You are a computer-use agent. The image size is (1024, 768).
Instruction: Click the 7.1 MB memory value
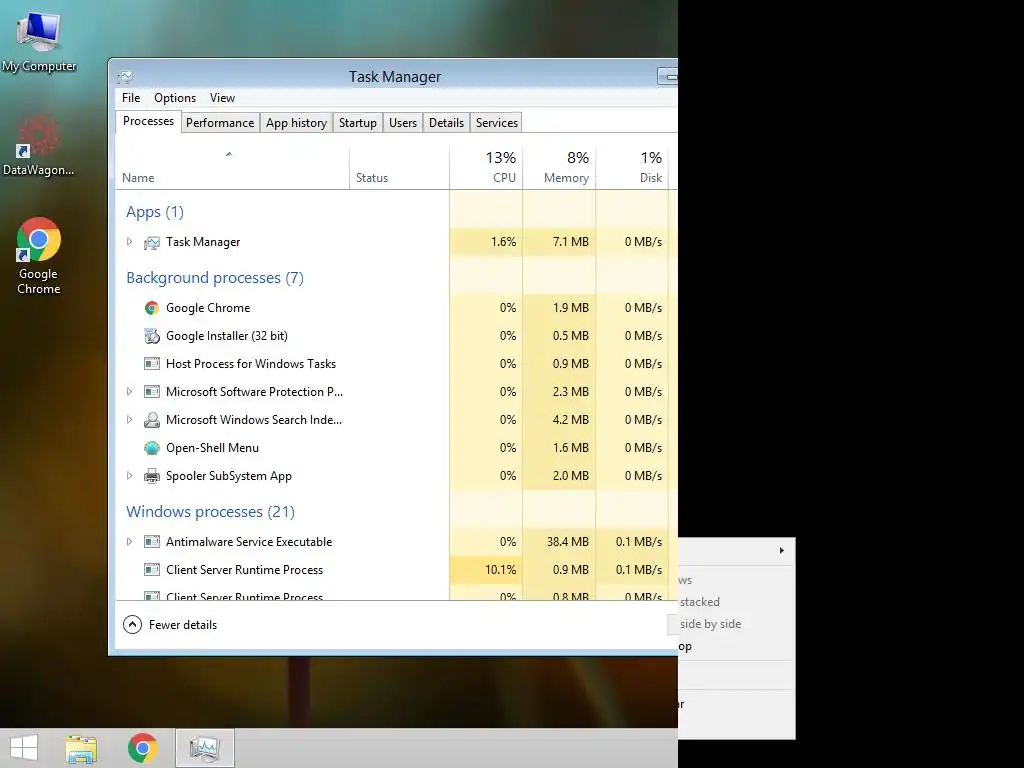tap(571, 242)
